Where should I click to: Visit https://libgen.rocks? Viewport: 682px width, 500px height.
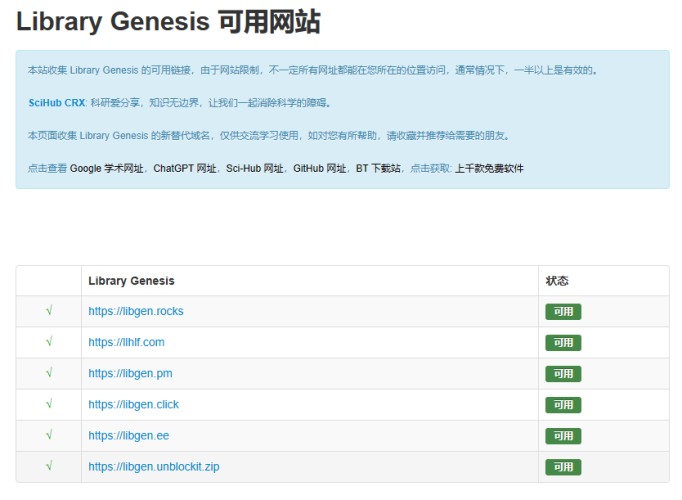click(x=136, y=311)
